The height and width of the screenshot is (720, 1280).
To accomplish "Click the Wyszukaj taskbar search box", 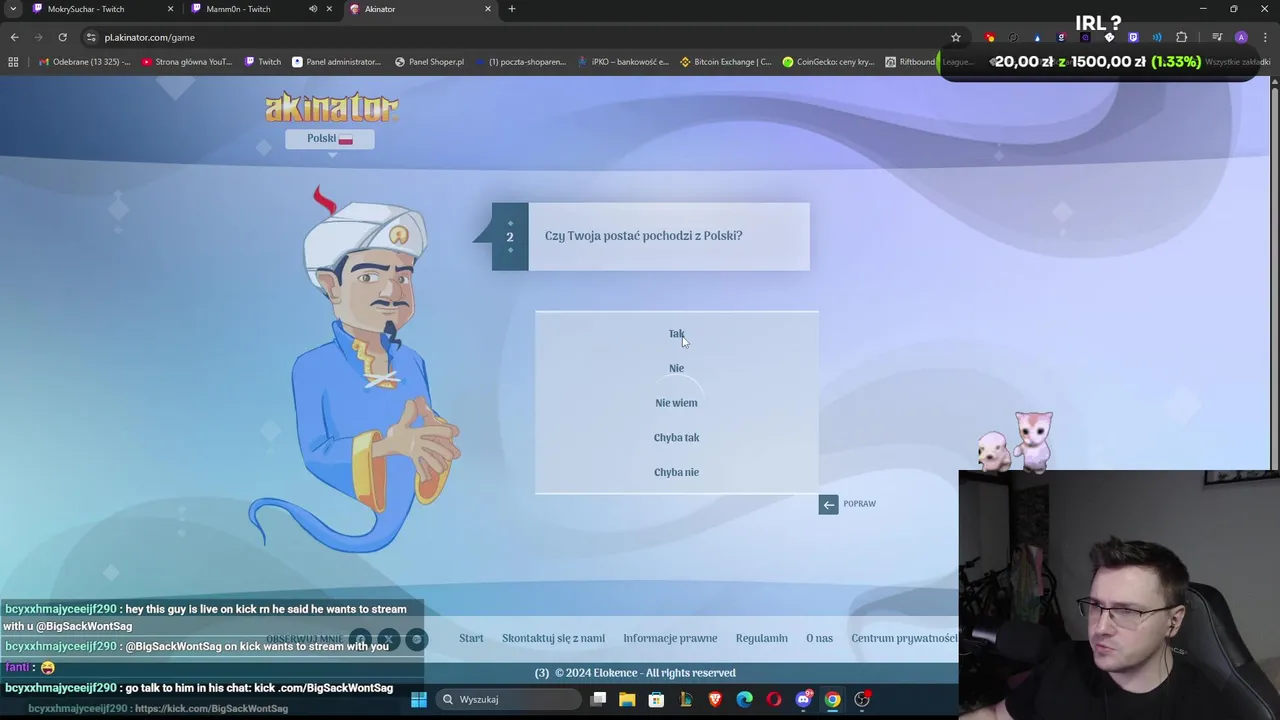I will click(509, 699).
